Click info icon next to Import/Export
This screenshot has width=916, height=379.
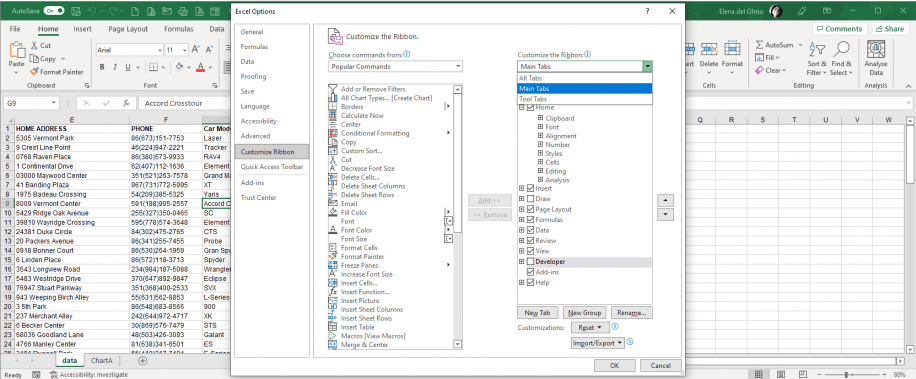630,342
